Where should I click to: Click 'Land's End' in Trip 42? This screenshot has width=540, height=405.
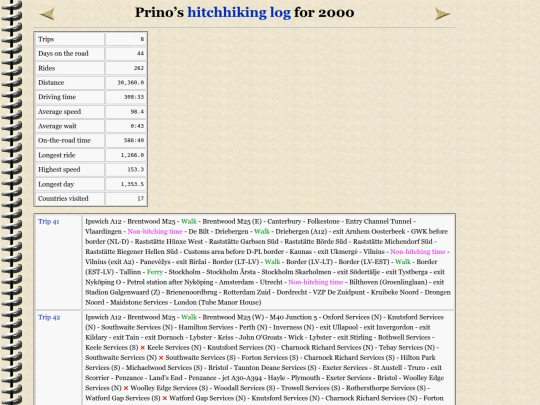coord(163,378)
